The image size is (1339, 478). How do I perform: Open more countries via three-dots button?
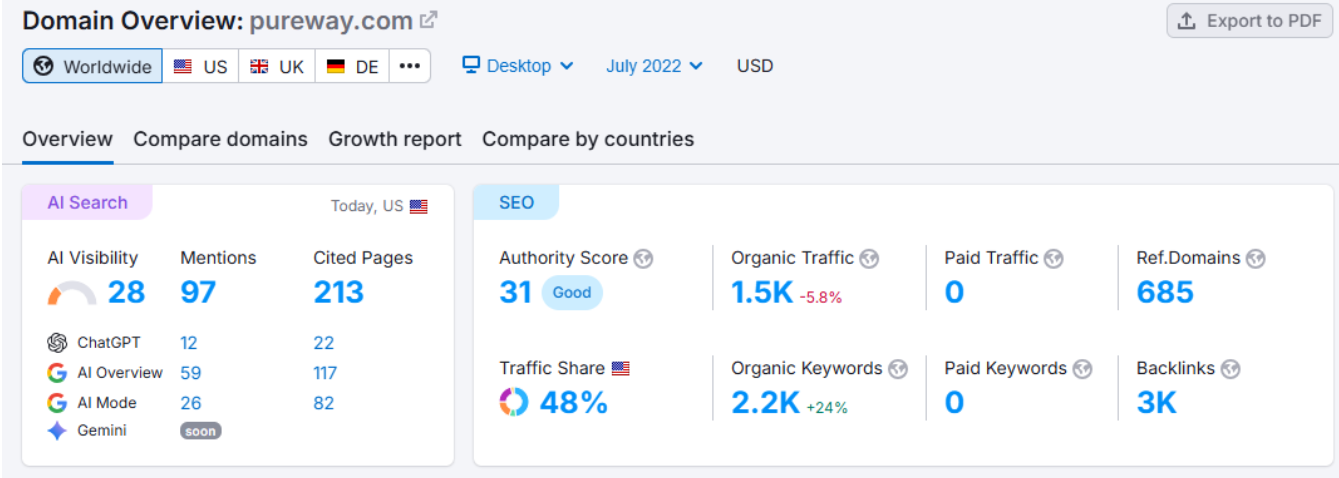(x=410, y=66)
